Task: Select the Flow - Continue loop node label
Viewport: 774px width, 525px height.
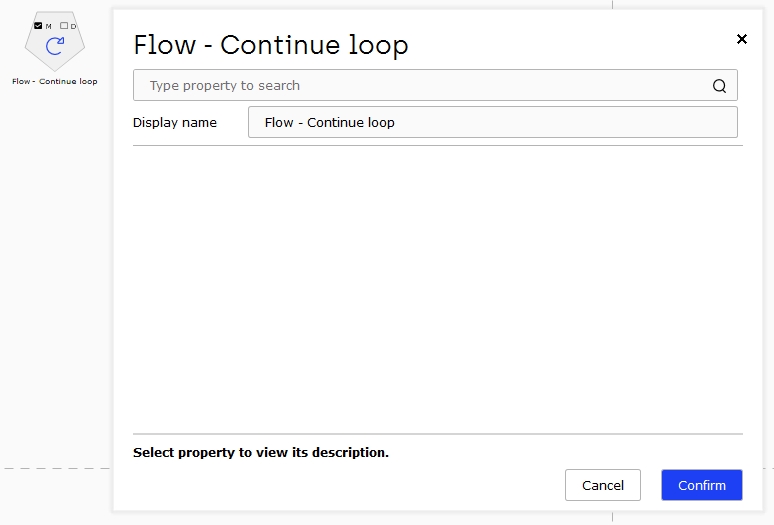Action: click(x=55, y=81)
